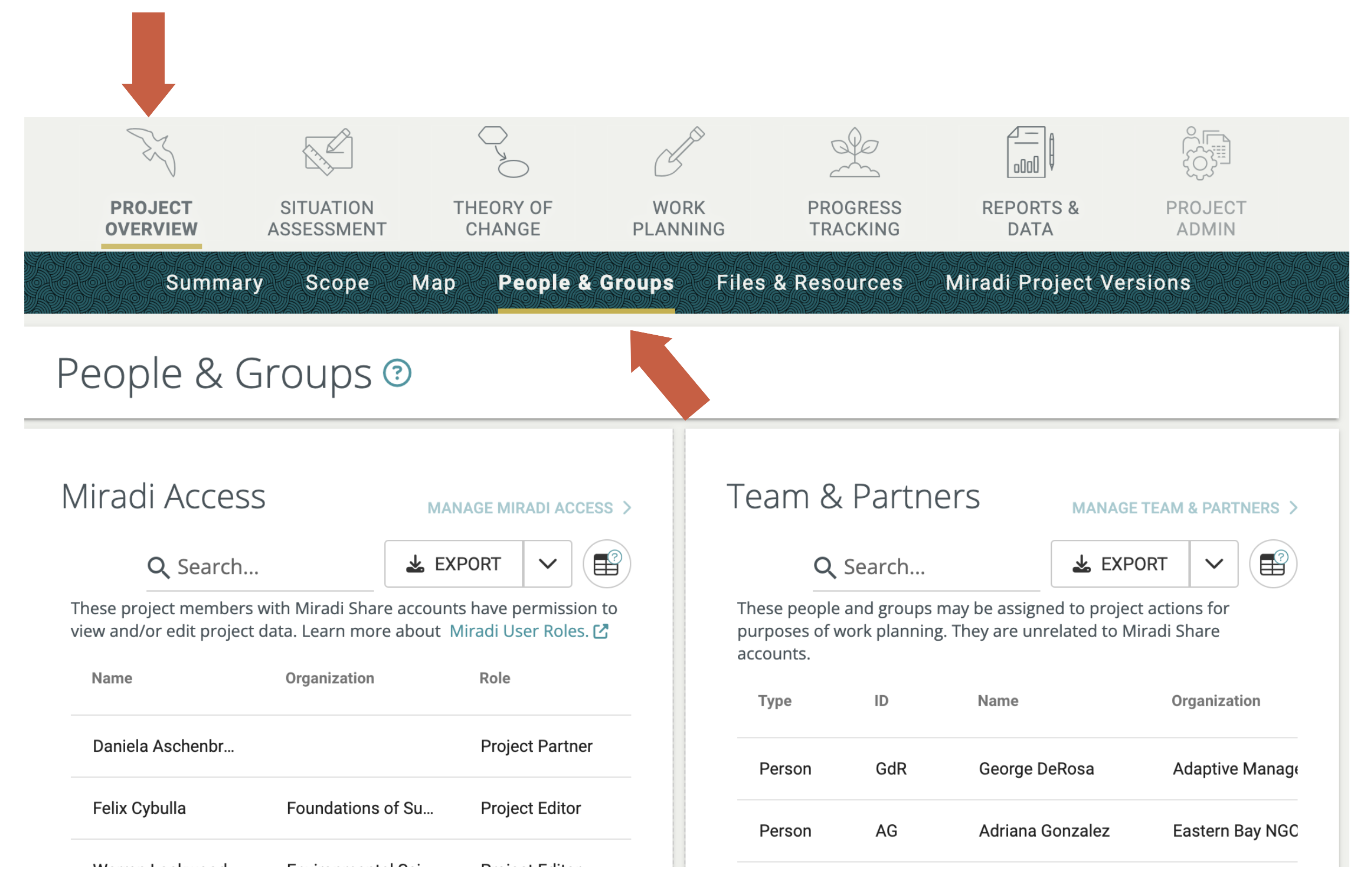1372x882 pixels.
Task: Open Team & Partners table columns icon
Action: 1272,564
